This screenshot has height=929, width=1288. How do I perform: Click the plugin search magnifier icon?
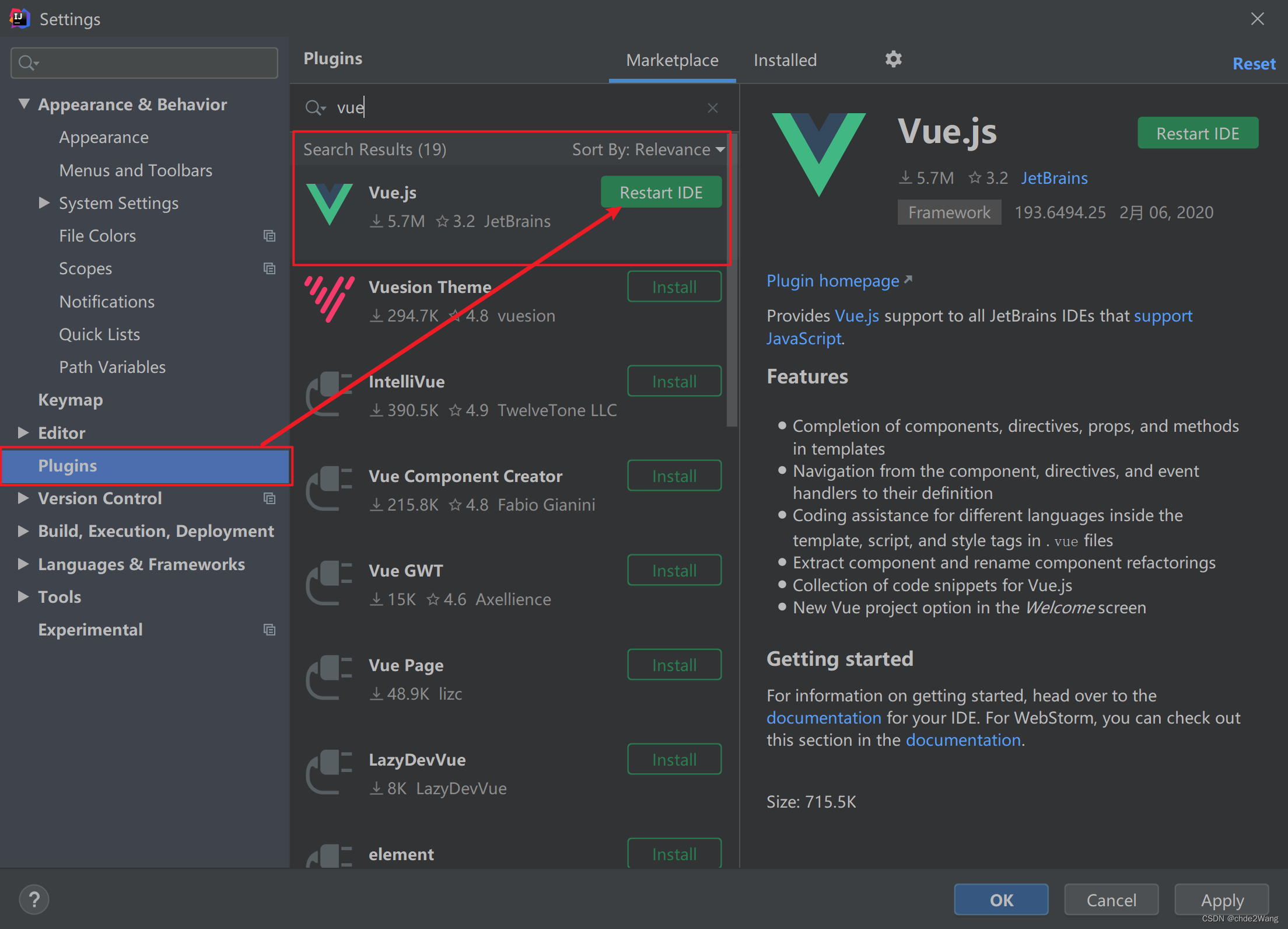pos(315,108)
